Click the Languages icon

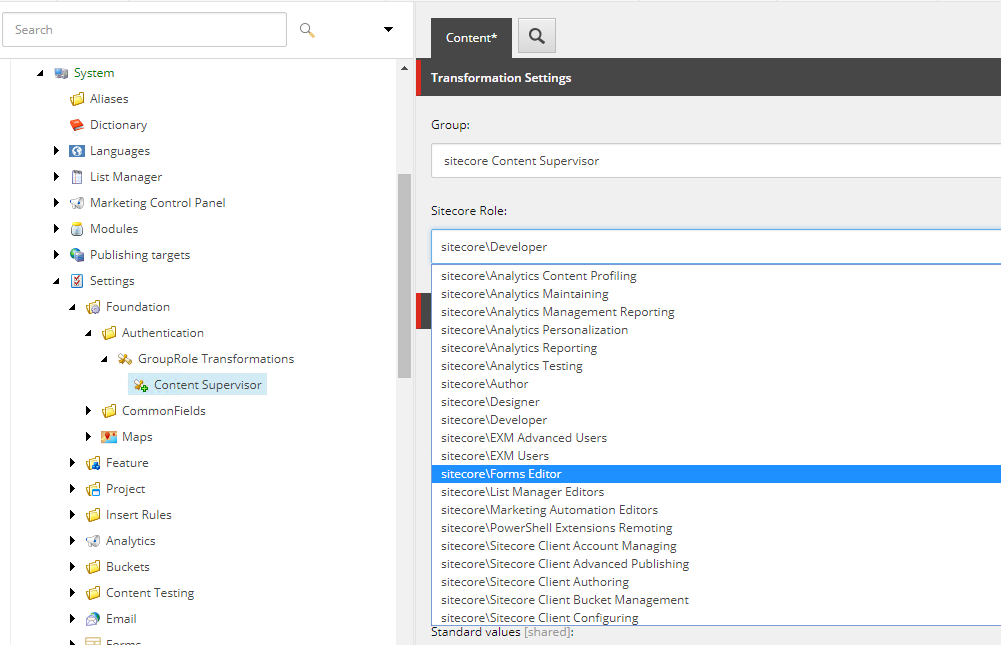coord(77,151)
